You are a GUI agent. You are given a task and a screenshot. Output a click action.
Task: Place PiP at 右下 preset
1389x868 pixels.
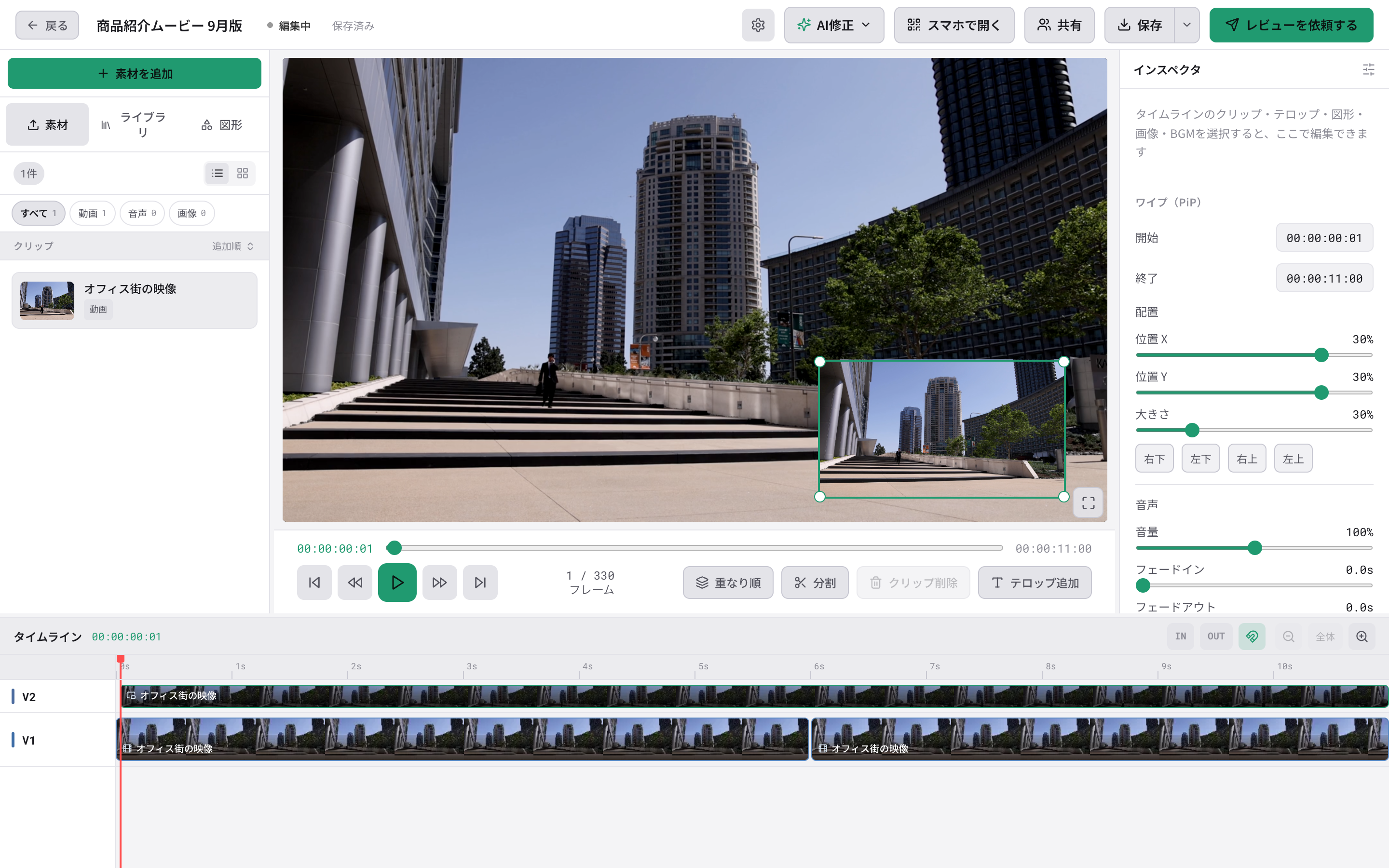(1154, 459)
